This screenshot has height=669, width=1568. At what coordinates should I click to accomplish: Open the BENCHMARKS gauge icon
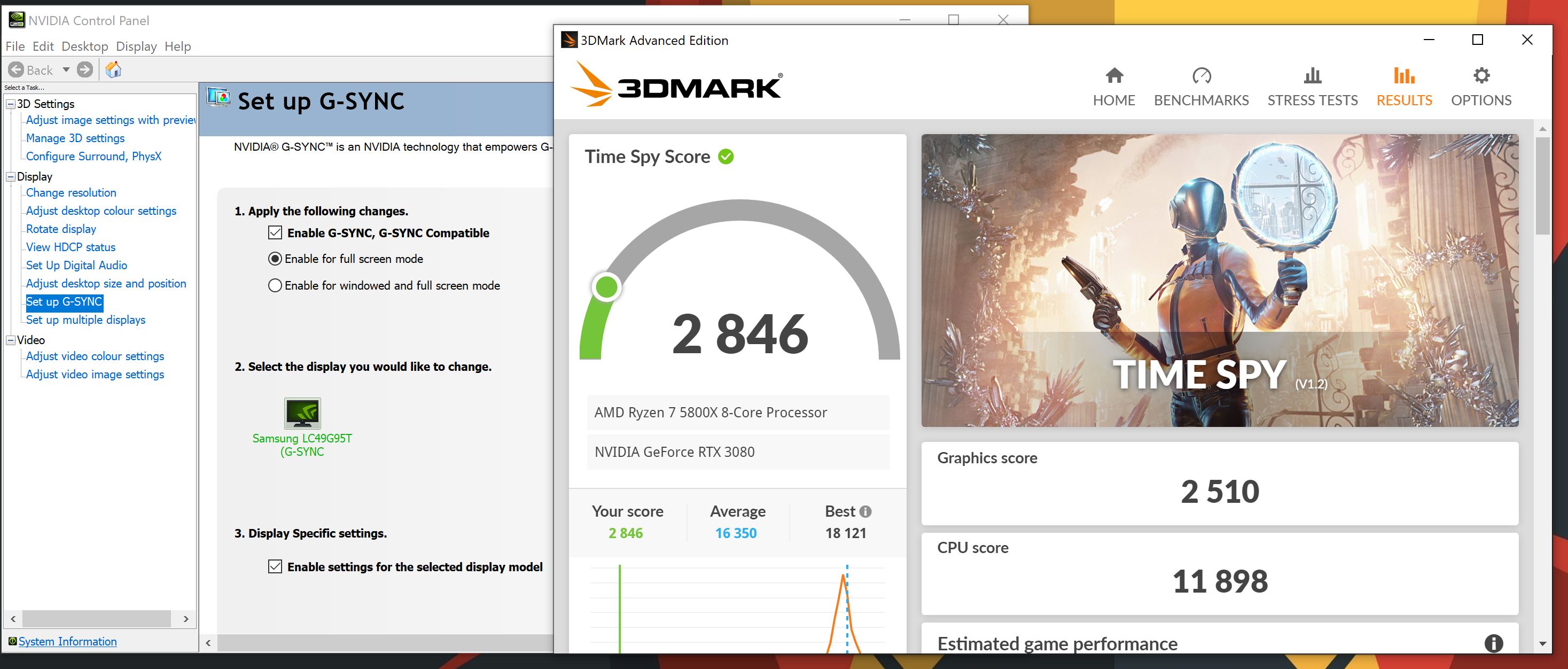[x=1202, y=76]
